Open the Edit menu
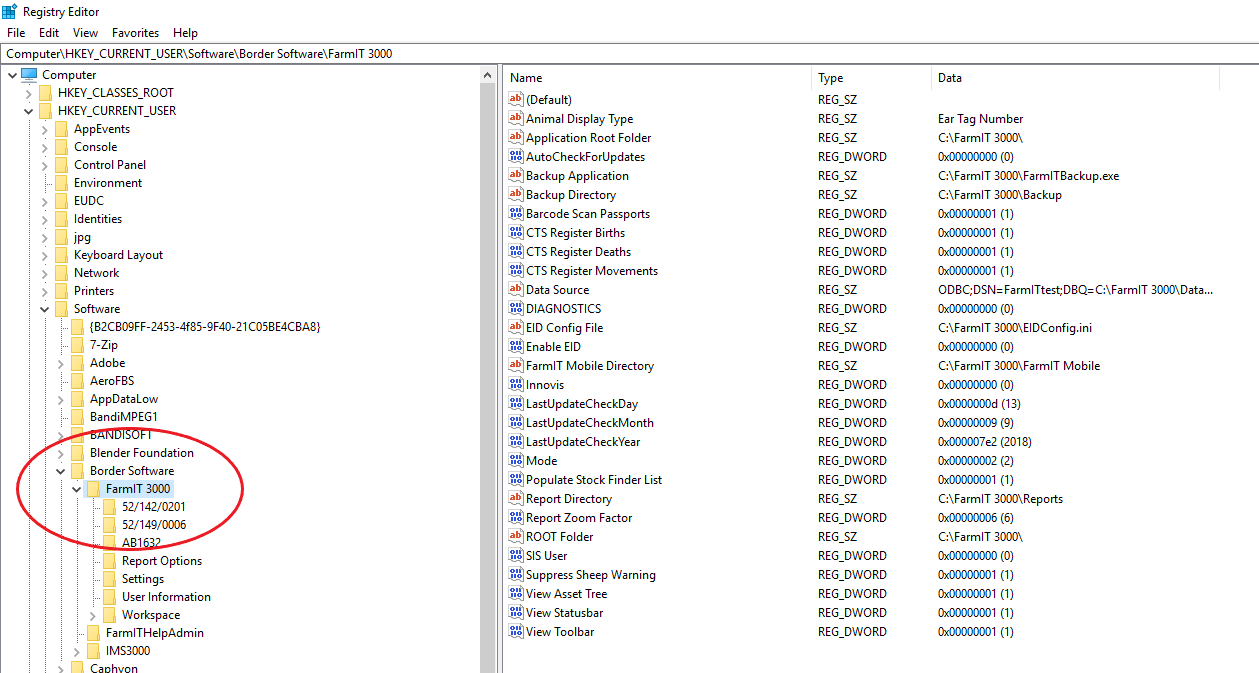The height and width of the screenshot is (673, 1259). pyautogui.click(x=49, y=33)
